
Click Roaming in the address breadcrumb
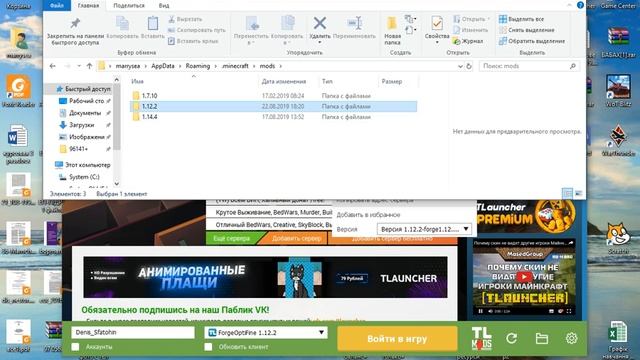(x=198, y=66)
